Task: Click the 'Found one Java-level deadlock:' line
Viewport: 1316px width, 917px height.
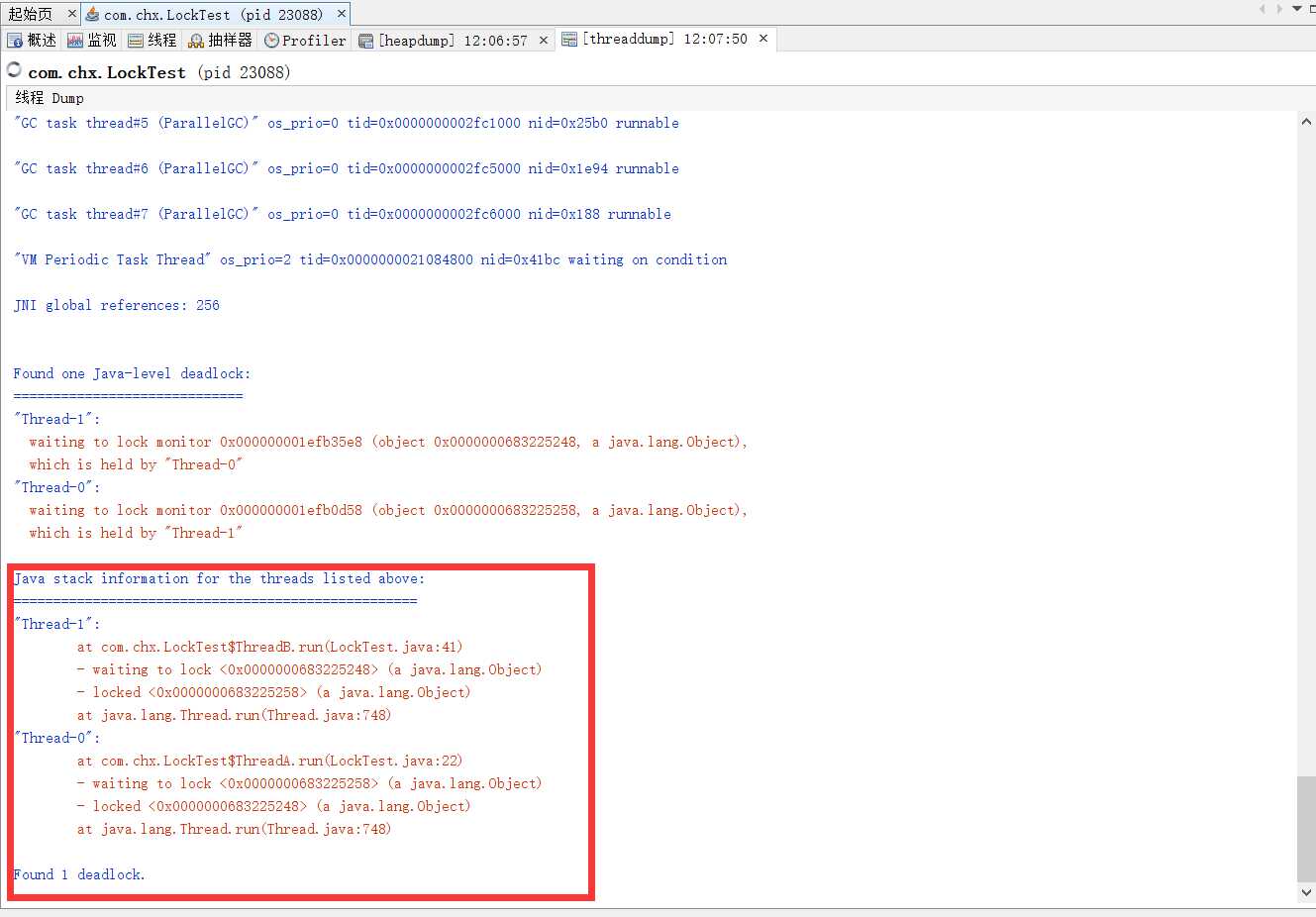Action: coord(132,373)
